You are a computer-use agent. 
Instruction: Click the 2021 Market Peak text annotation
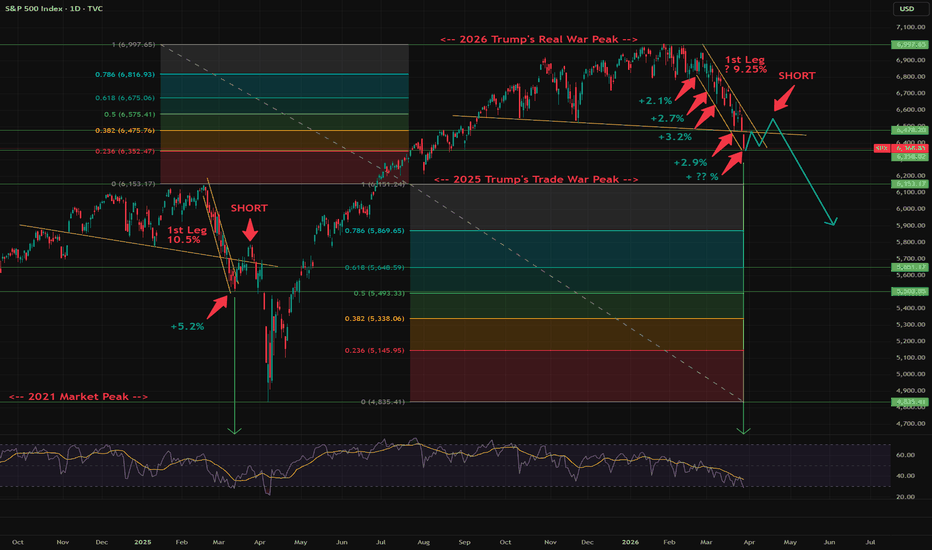pos(78,397)
